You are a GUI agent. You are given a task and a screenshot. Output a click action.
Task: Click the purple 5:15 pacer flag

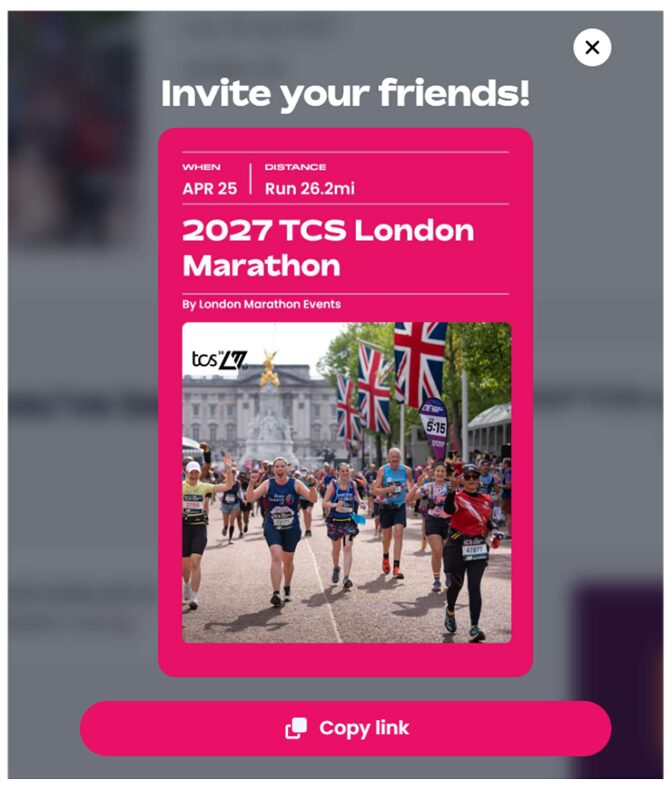coord(433,427)
